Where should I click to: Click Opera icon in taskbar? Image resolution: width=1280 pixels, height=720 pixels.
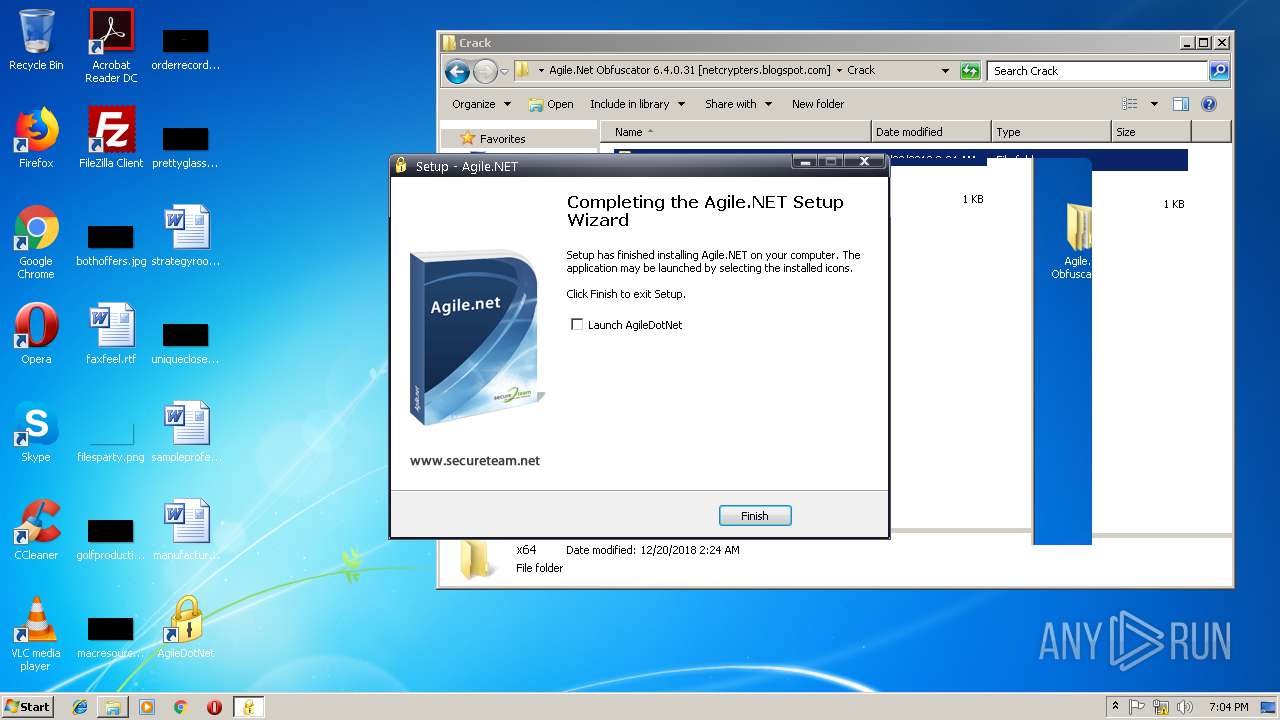(x=214, y=707)
